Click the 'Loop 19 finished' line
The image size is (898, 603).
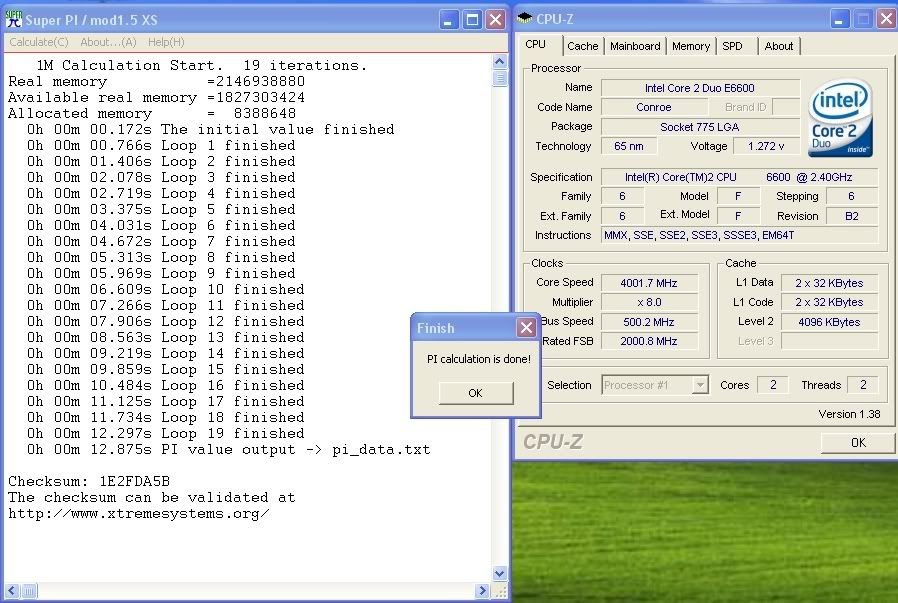click(x=166, y=433)
